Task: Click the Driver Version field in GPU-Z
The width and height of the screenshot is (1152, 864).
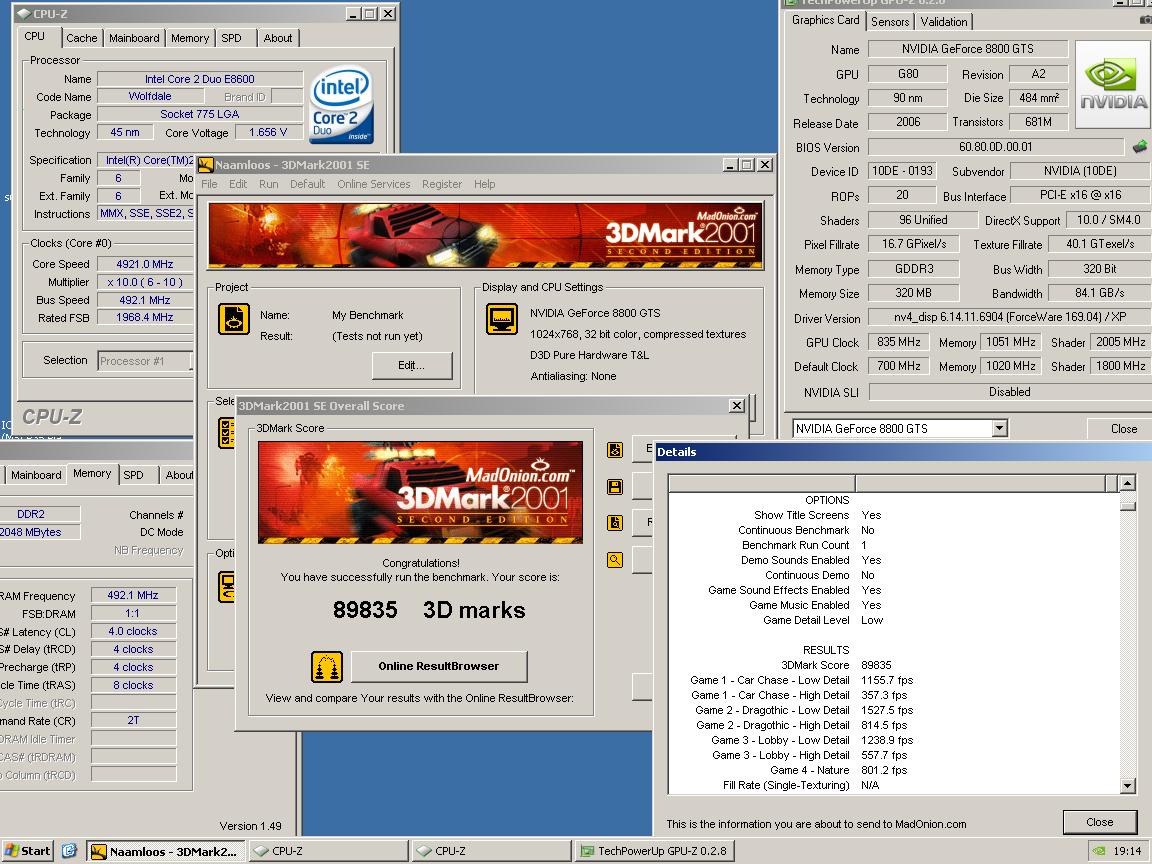Action: [1010, 317]
